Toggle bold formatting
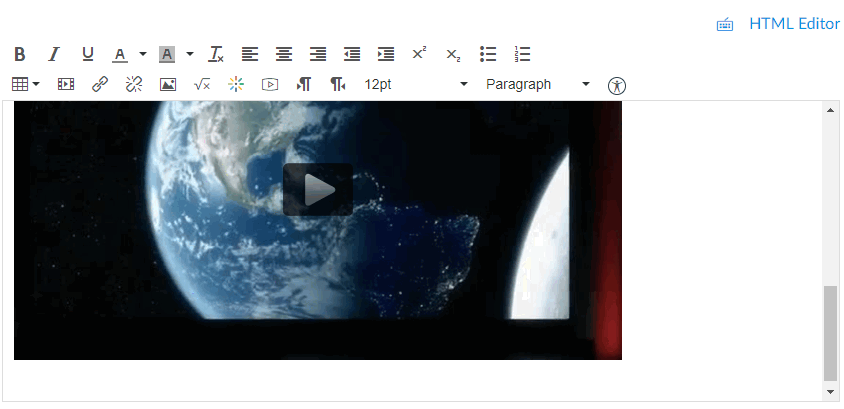Screen dimensions: 844x409 tap(20, 54)
